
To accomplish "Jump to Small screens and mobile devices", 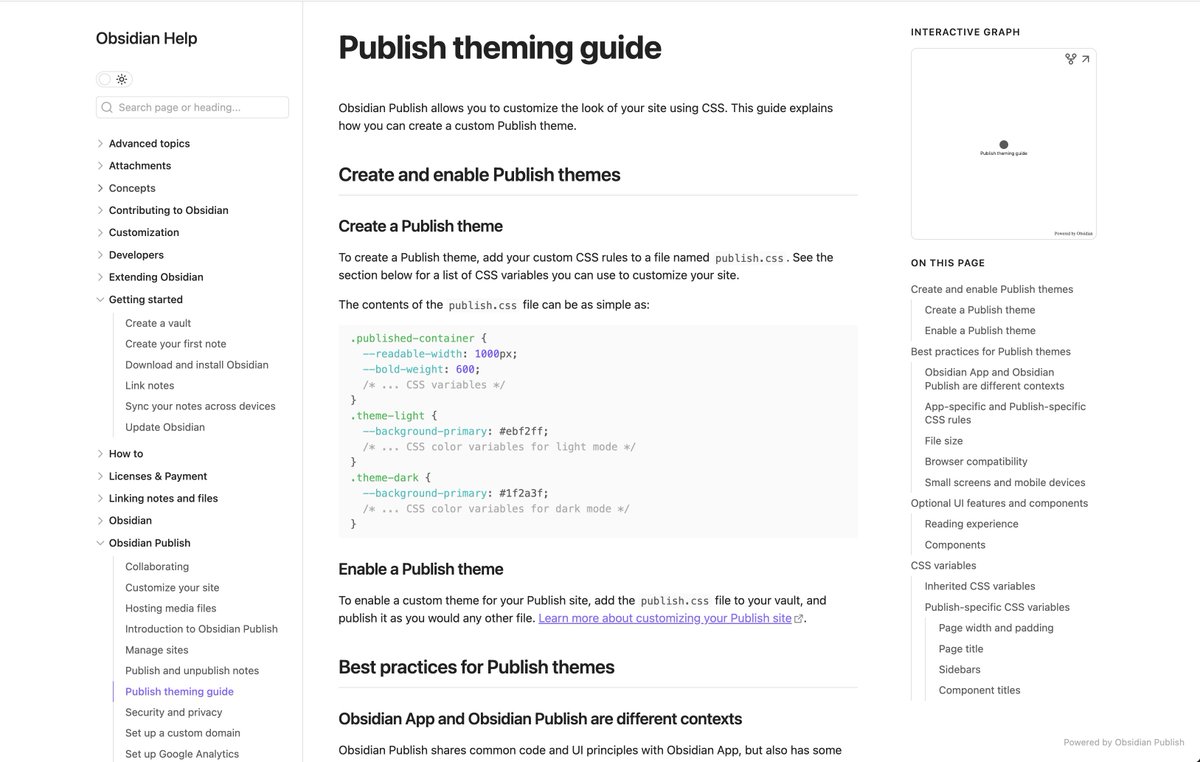I will tap(1005, 483).
